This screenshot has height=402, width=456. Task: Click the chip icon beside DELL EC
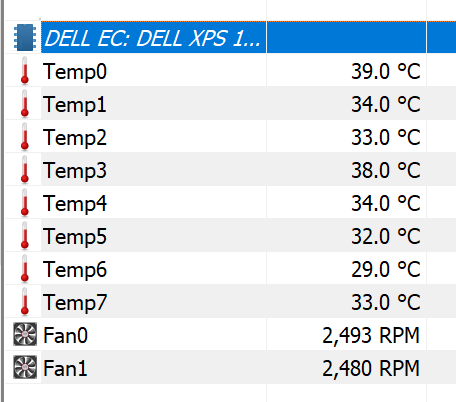point(25,37)
